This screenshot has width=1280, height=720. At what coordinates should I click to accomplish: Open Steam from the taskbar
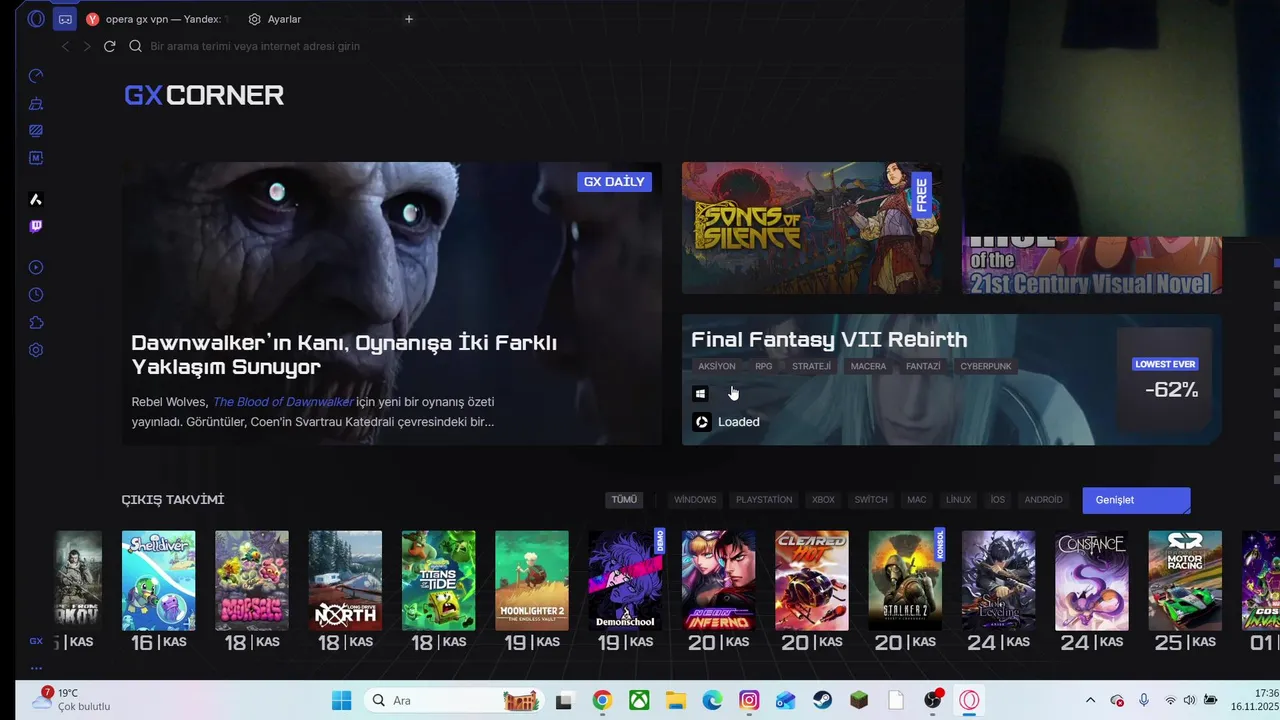(x=822, y=700)
